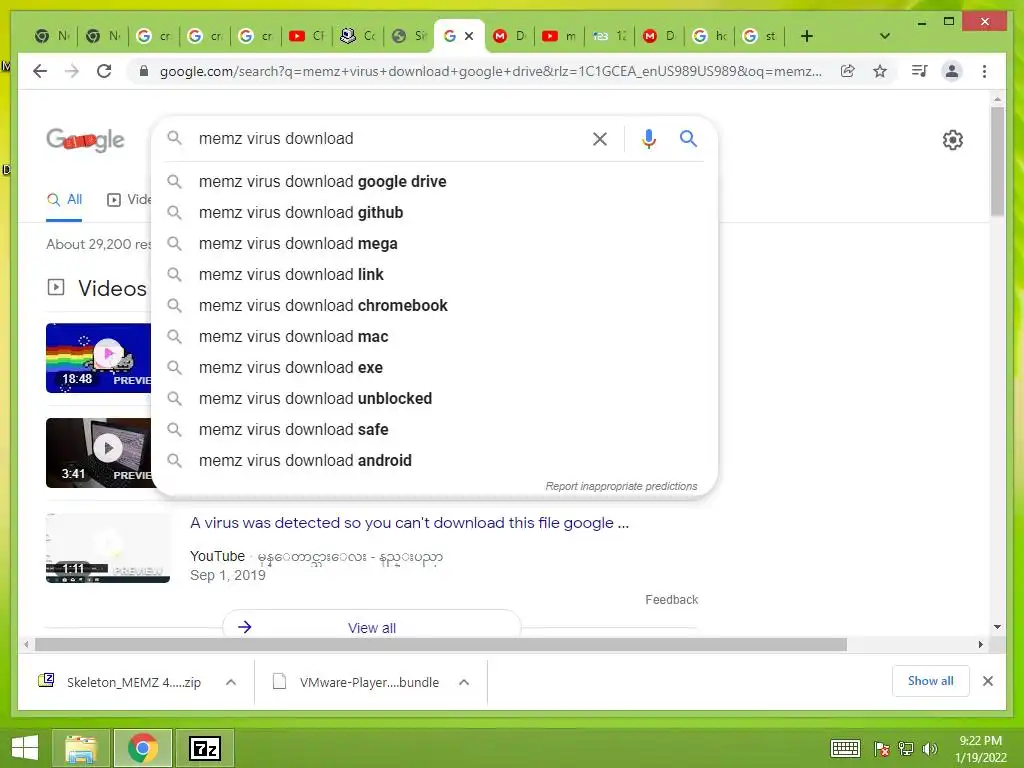The image size is (1024, 768).
Task: Pick suggestion ending with 'unblocked'
Action: (435, 398)
